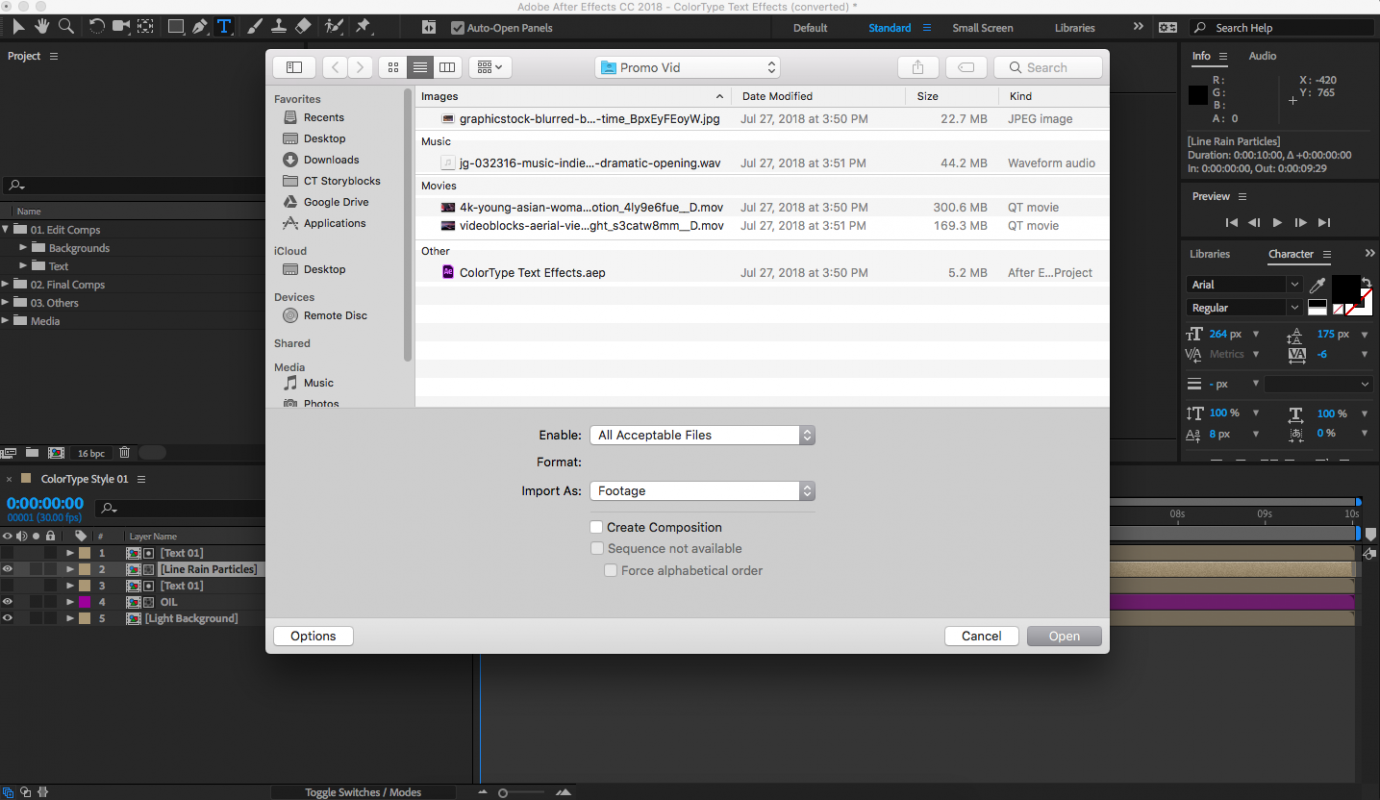
Task: Select the Clone Stamp tool
Action: pyautogui.click(x=279, y=27)
